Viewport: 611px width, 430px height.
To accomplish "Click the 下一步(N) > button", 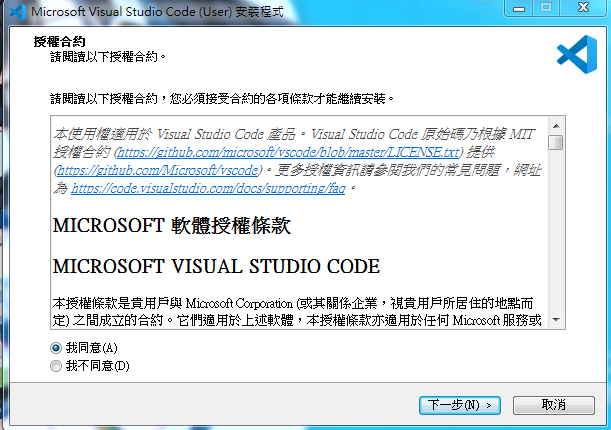I will [x=460, y=405].
